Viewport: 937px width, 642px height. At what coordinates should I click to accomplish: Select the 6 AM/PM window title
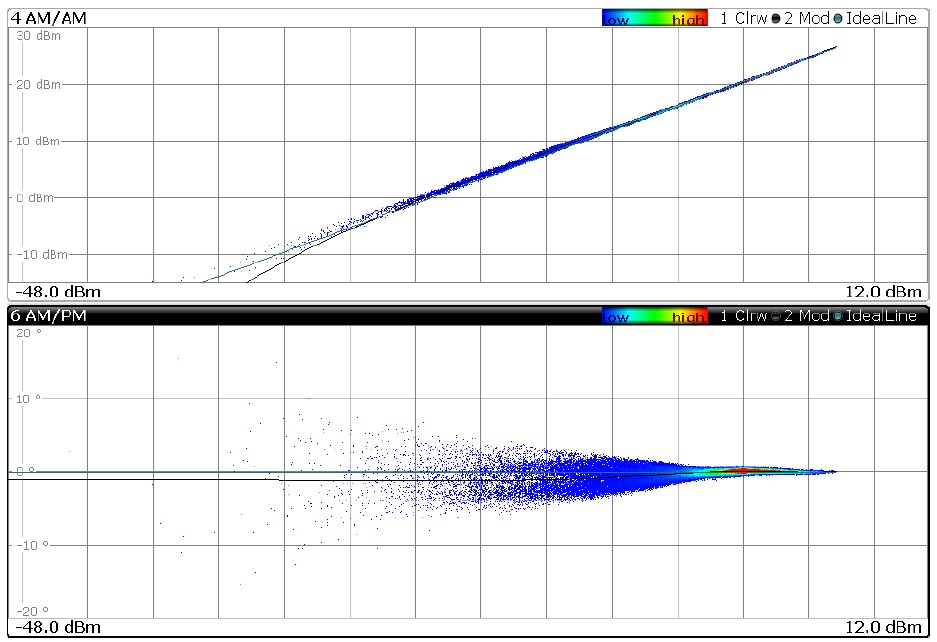[48, 316]
